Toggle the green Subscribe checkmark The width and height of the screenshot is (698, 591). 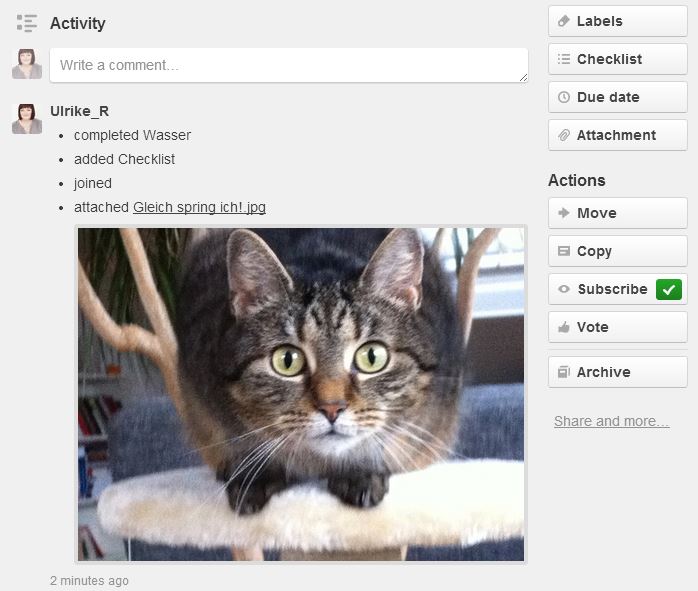(x=668, y=289)
